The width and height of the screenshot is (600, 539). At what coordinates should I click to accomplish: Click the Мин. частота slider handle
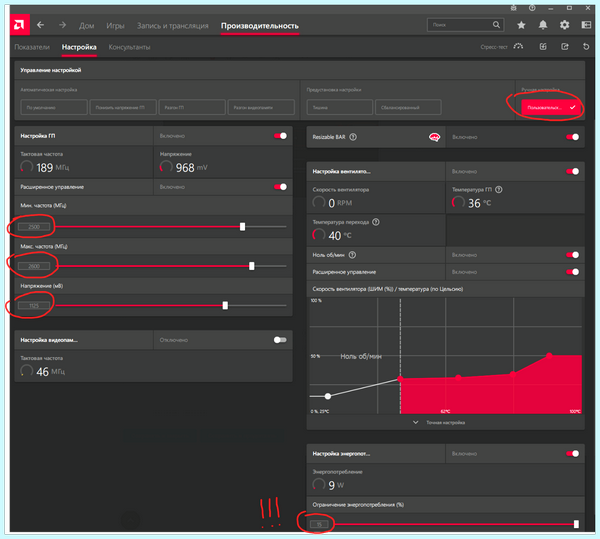[242, 226]
